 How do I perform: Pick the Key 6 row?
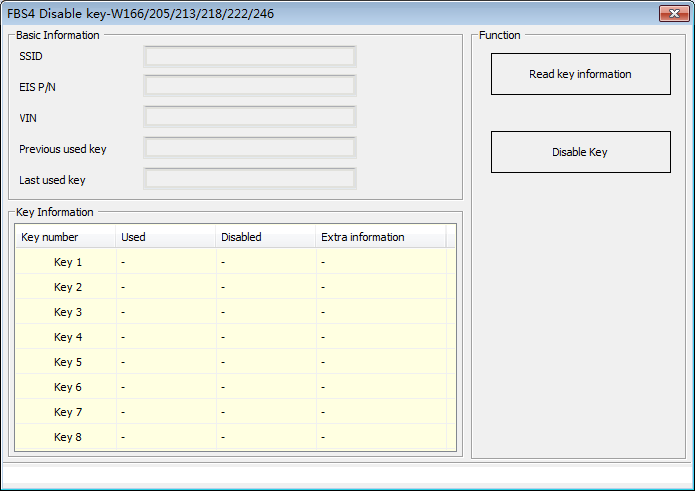pos(68,387)
